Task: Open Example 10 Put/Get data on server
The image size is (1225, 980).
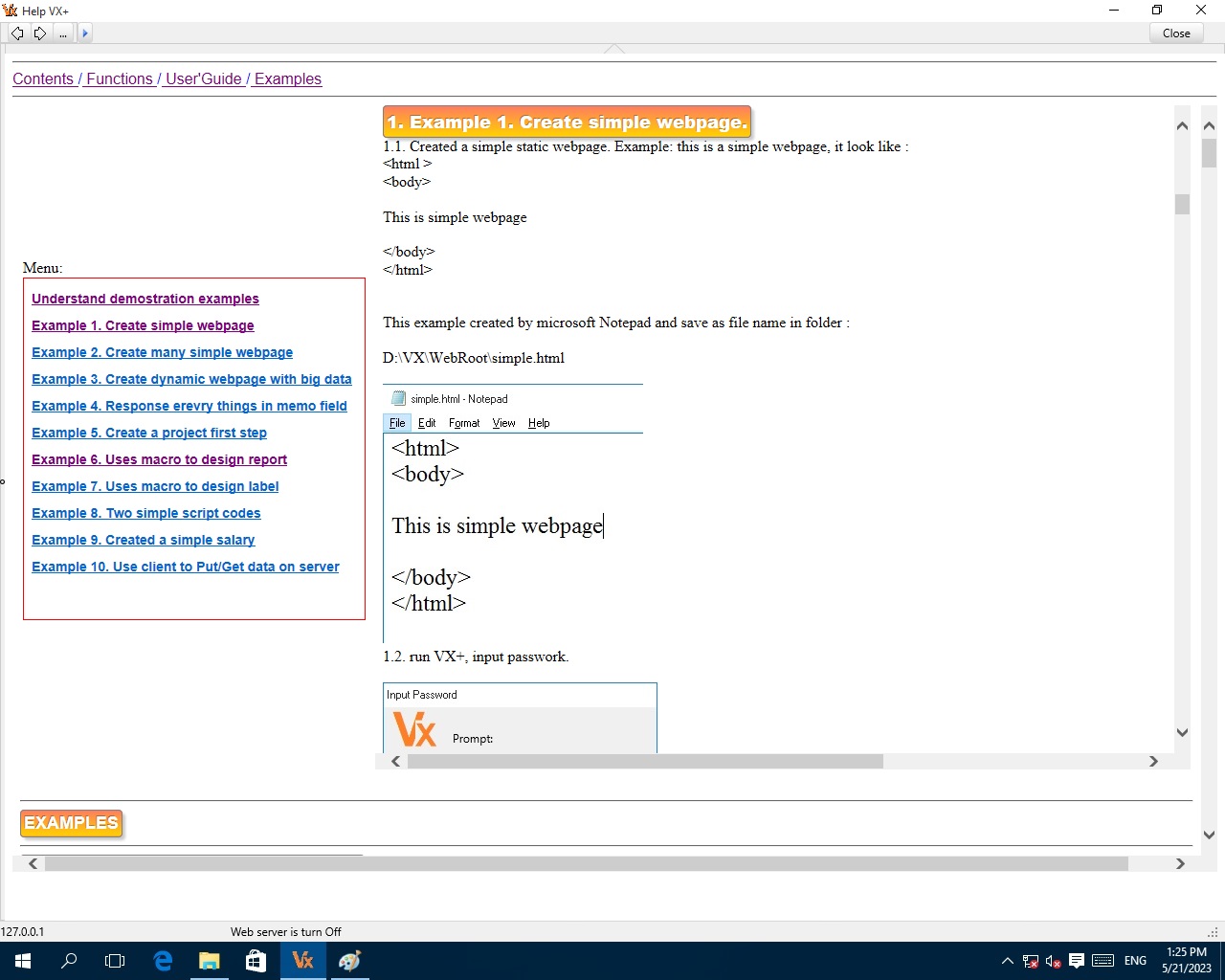Action: [x=185, y=568]
